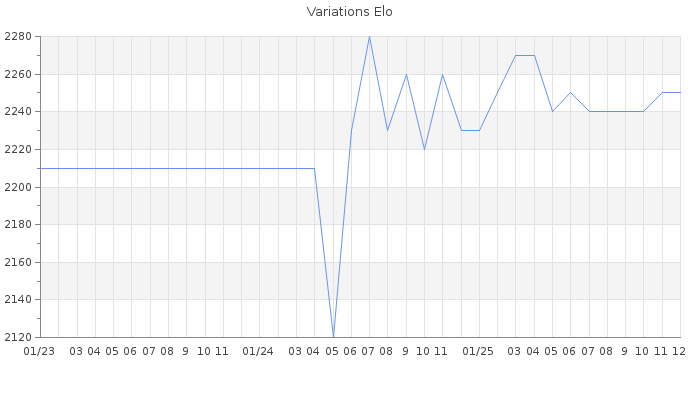Click the flat 2270 plateau on the line
Image resolution: width=700 pixels, height=400 pixels.
click(x=525, y=55)
